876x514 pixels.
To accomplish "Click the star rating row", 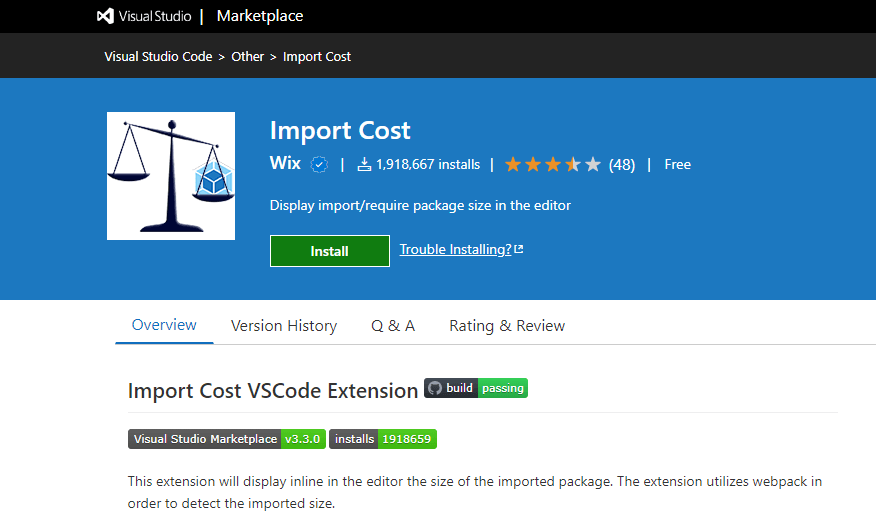I will coord(552,165).
